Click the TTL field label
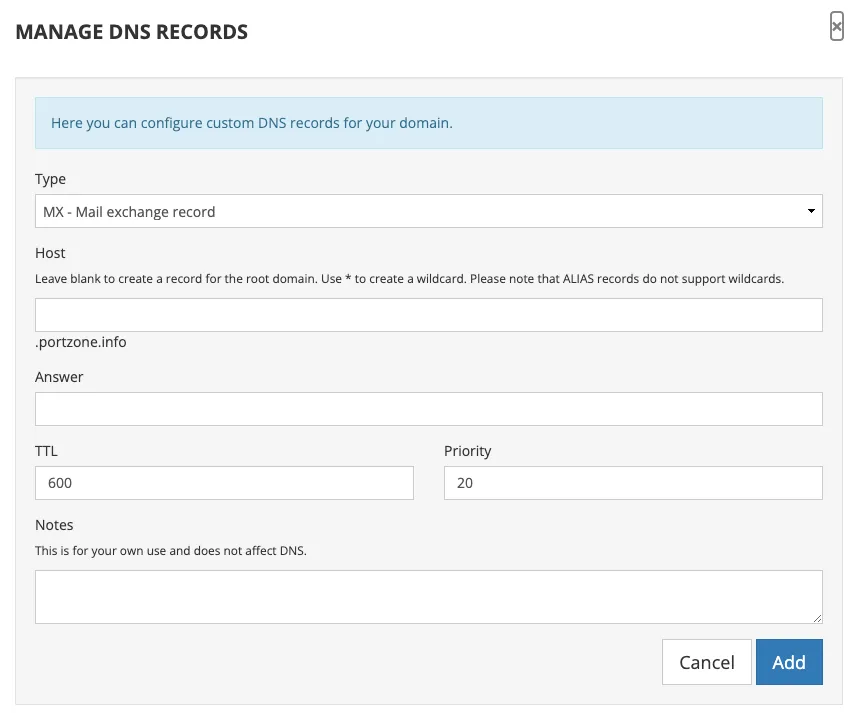Viewport: 849px width, 713px height. (x=46, y=451)
